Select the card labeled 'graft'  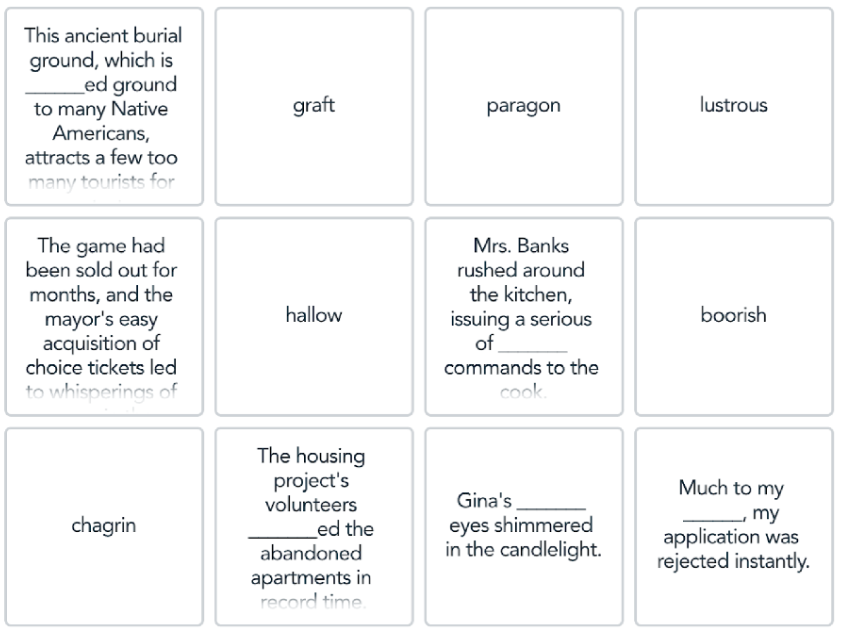coord(313,105)
